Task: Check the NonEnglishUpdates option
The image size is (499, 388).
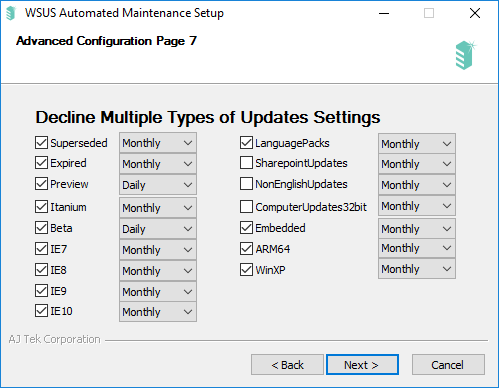Action: click(246, 184)
